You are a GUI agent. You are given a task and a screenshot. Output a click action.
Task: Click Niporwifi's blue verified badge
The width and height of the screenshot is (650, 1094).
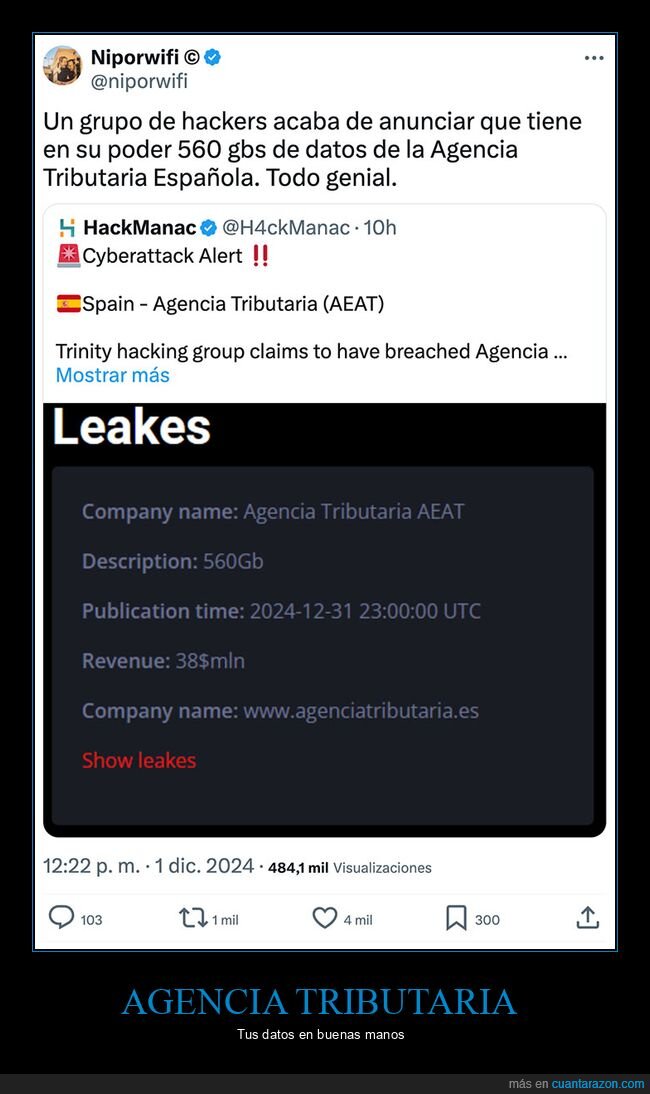tap(213, 57)
